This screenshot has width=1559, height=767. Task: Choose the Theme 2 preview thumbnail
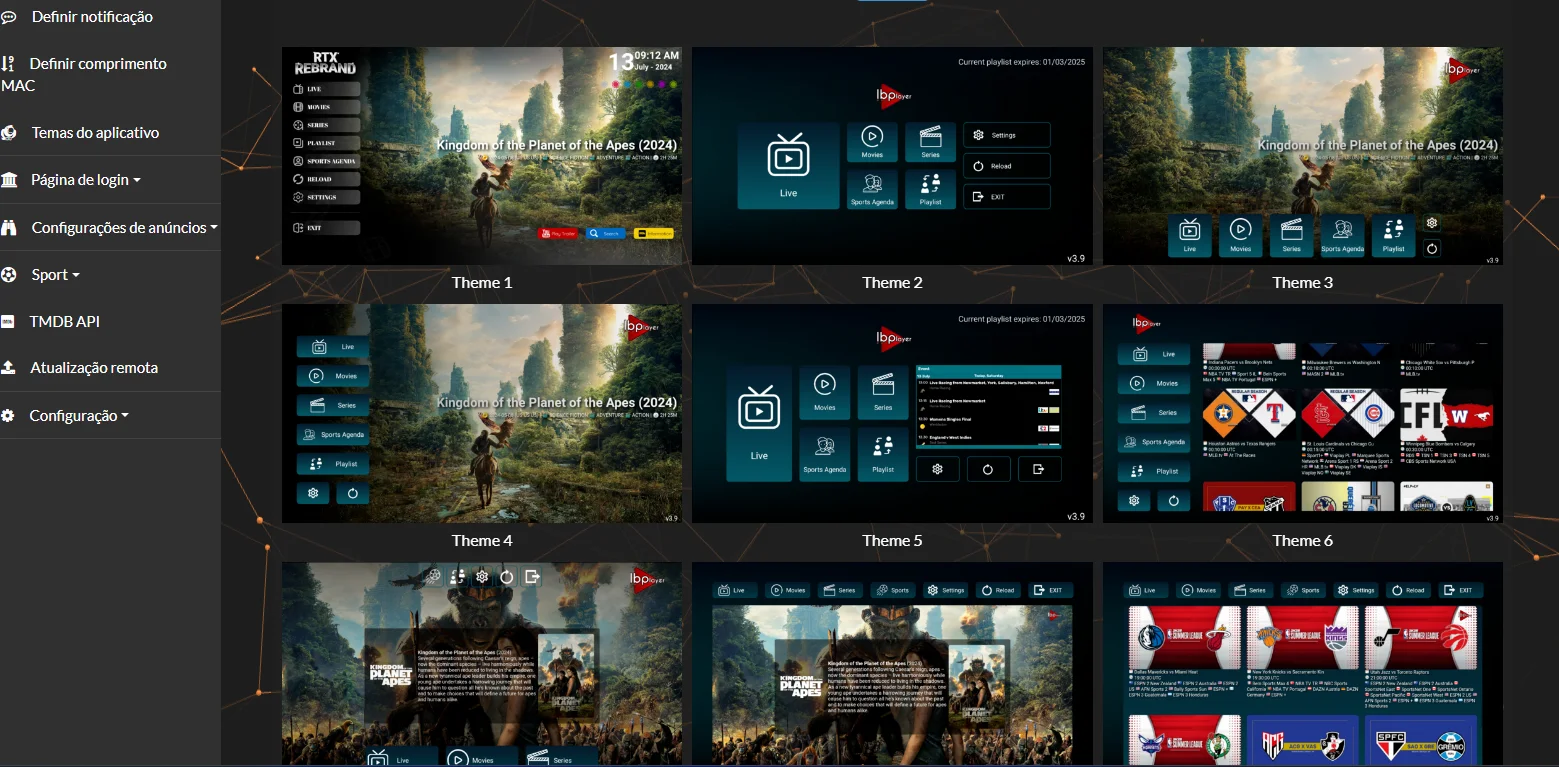click(x=892, y=156)
